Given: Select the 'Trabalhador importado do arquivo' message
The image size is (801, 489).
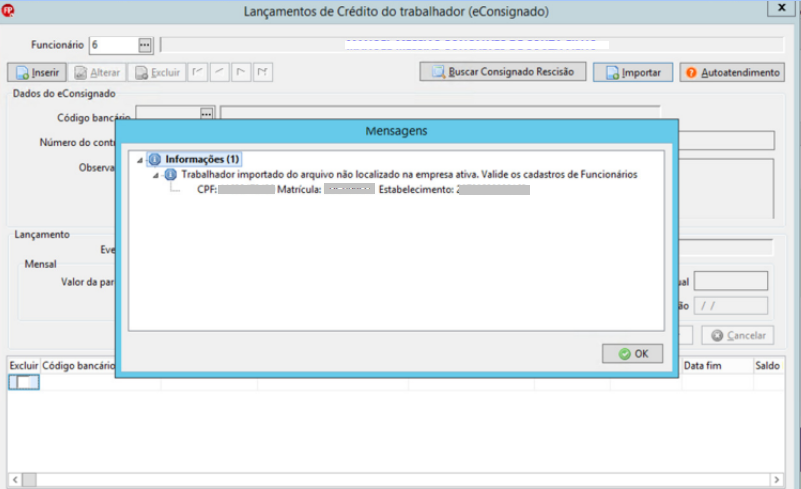Looking at the screenshot, I should coord(409,175).
